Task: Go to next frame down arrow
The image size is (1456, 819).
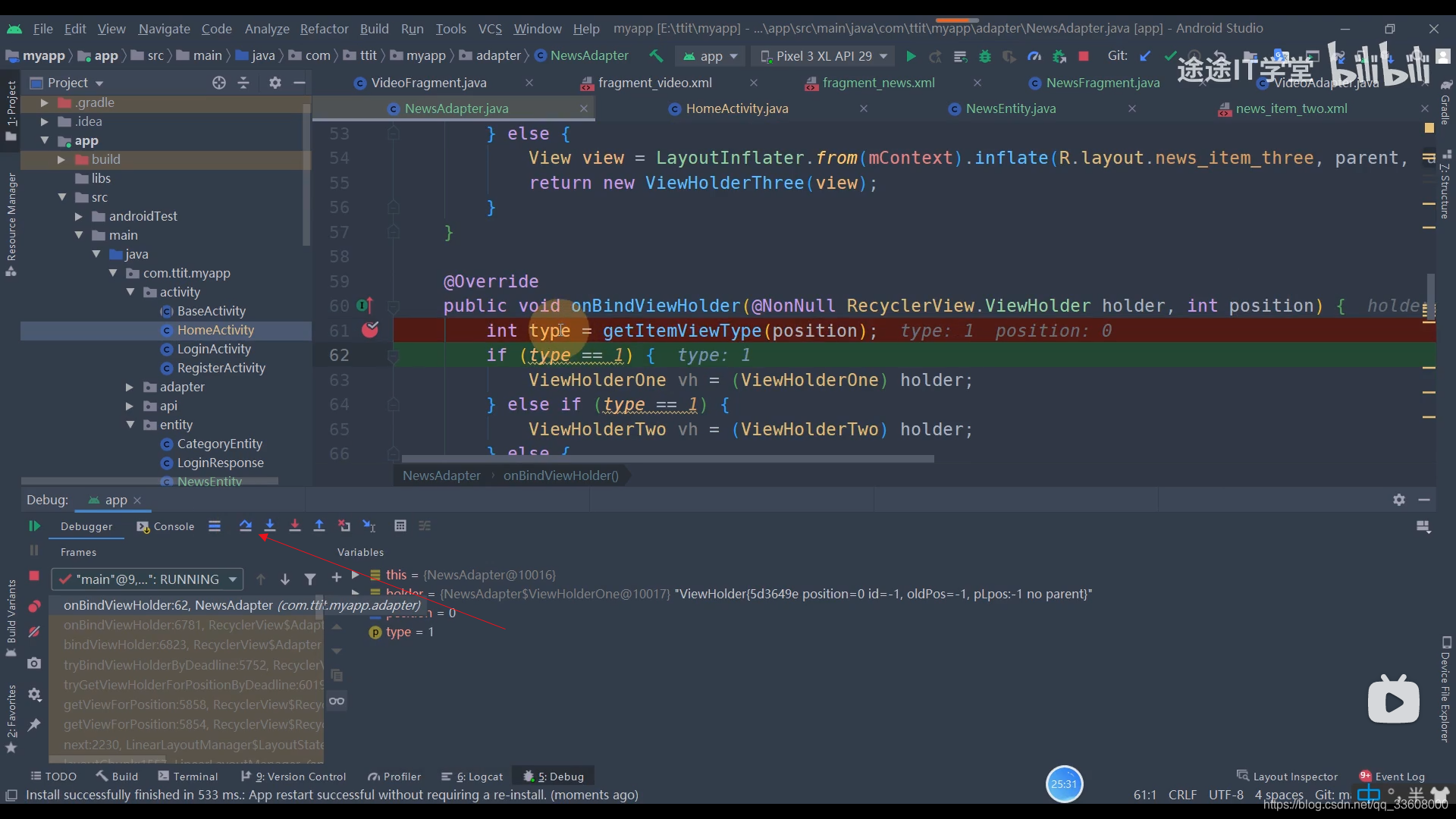Action: click(285, 579)
